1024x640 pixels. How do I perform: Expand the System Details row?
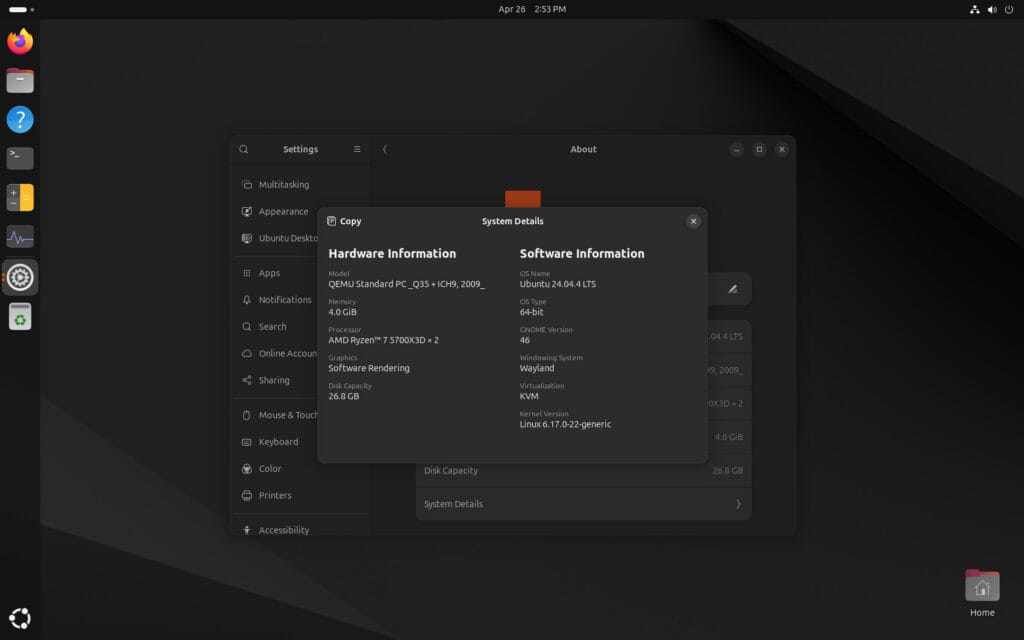coord(583,503)
